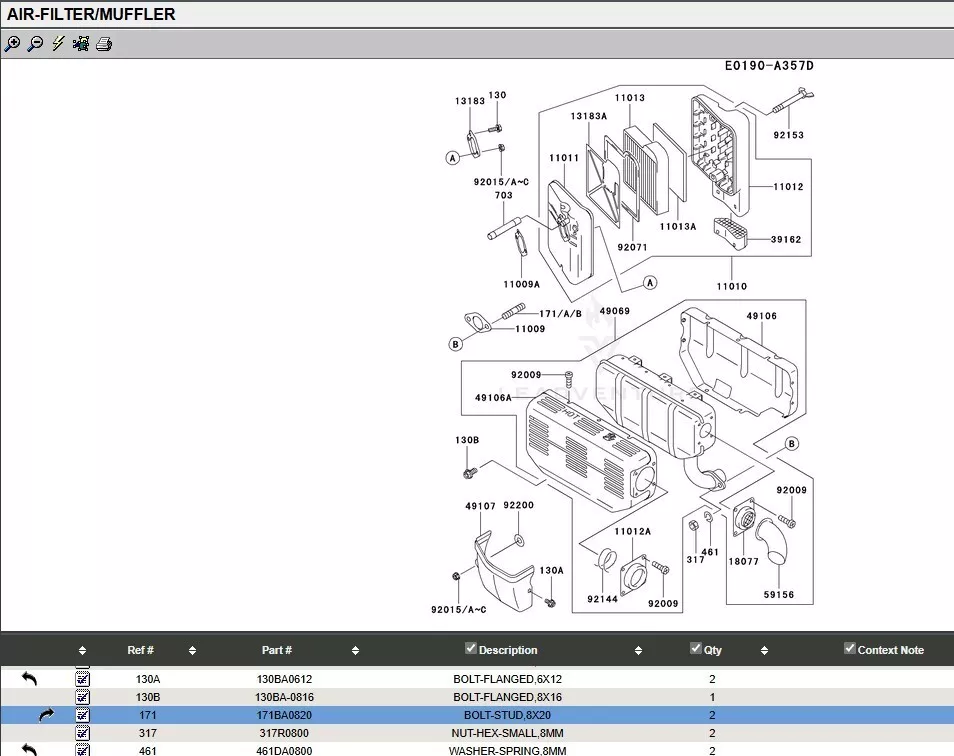Image resolution: width=954 pixels, height=756 pixels.
Task: Print the parts diagram
Action: point(104,44)
